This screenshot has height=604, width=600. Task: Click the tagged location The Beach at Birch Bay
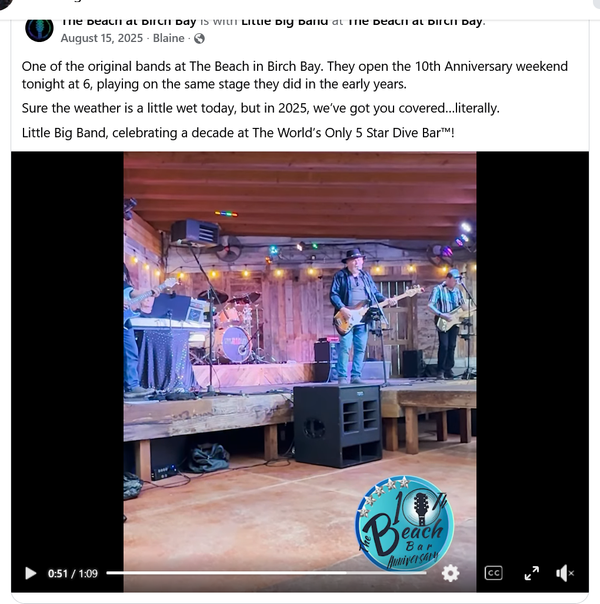click(x=415, y=22)
